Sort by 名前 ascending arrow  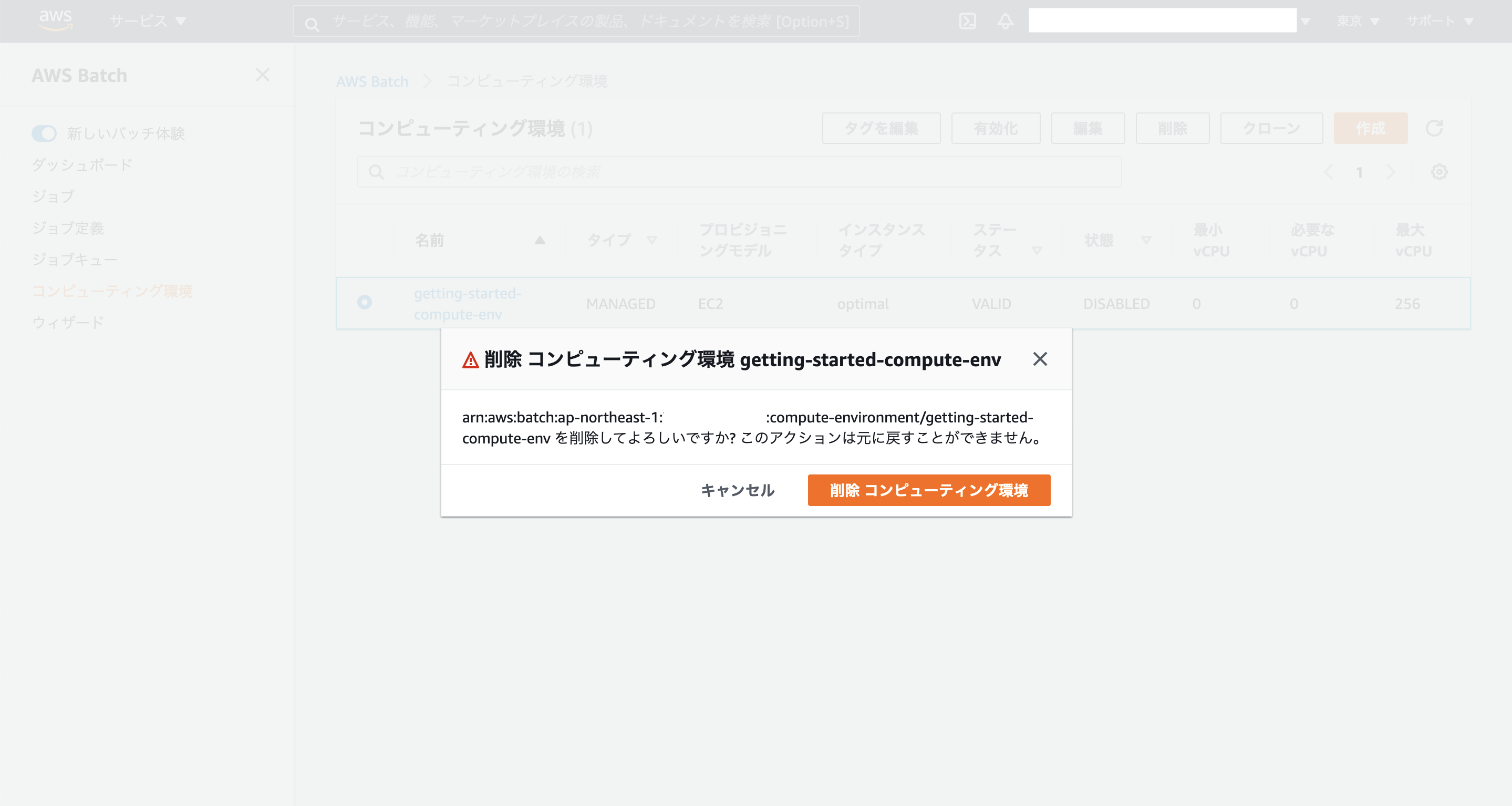(x=540, y=240)
